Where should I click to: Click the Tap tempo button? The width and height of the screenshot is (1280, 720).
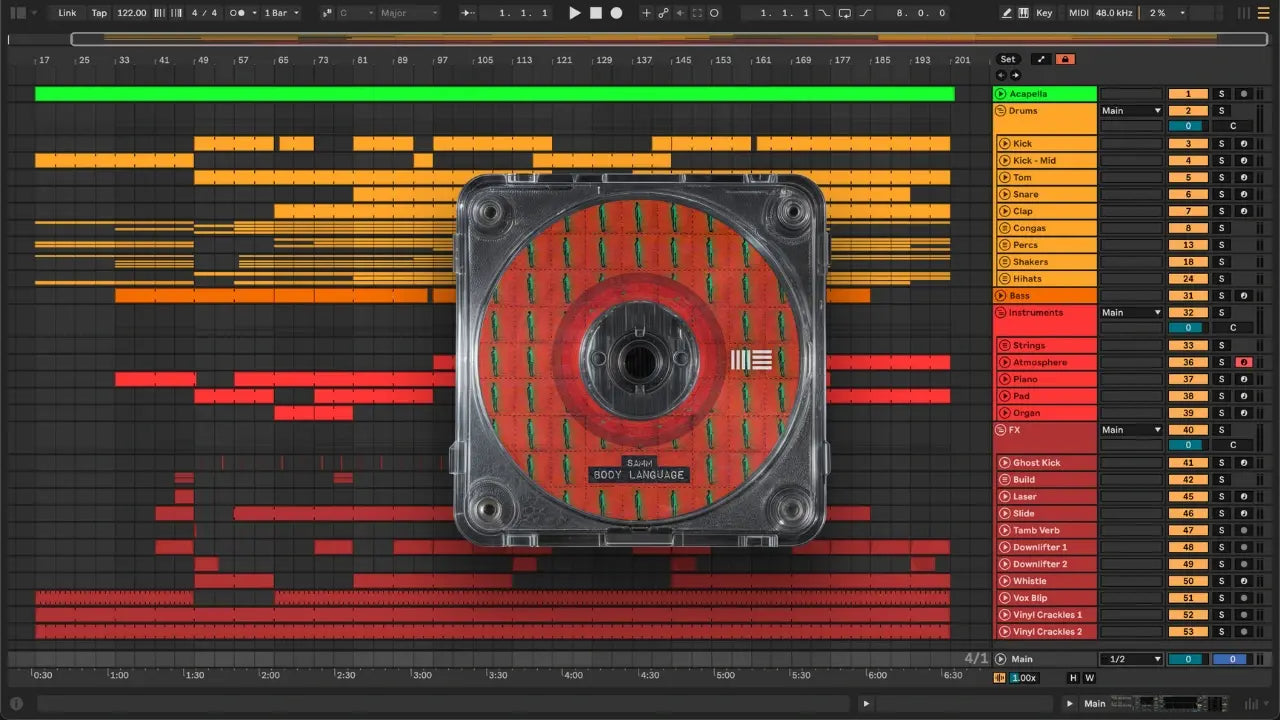click(x=99, y=13)
